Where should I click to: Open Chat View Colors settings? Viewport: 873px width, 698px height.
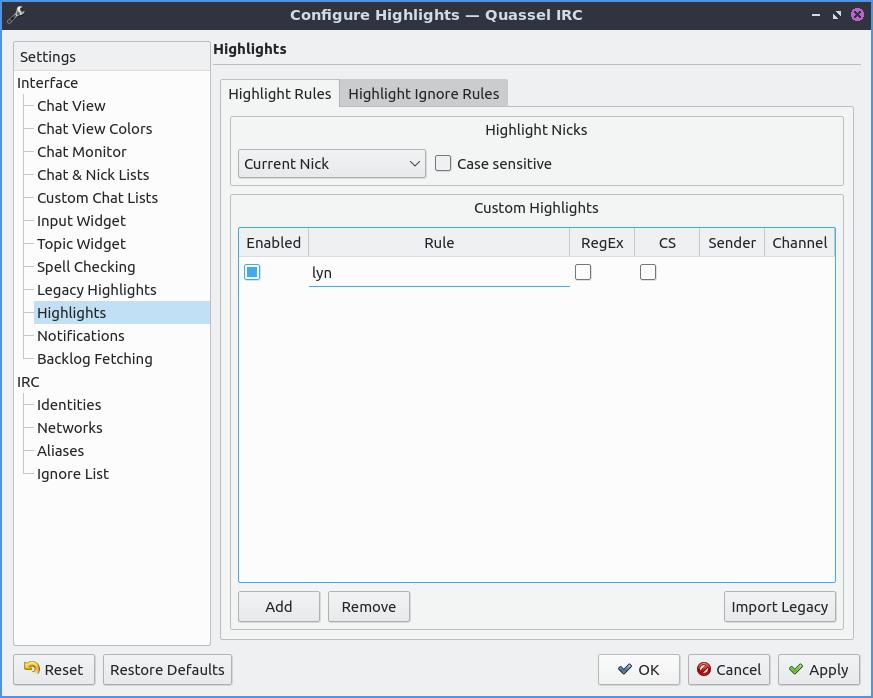tap(95, 129)
